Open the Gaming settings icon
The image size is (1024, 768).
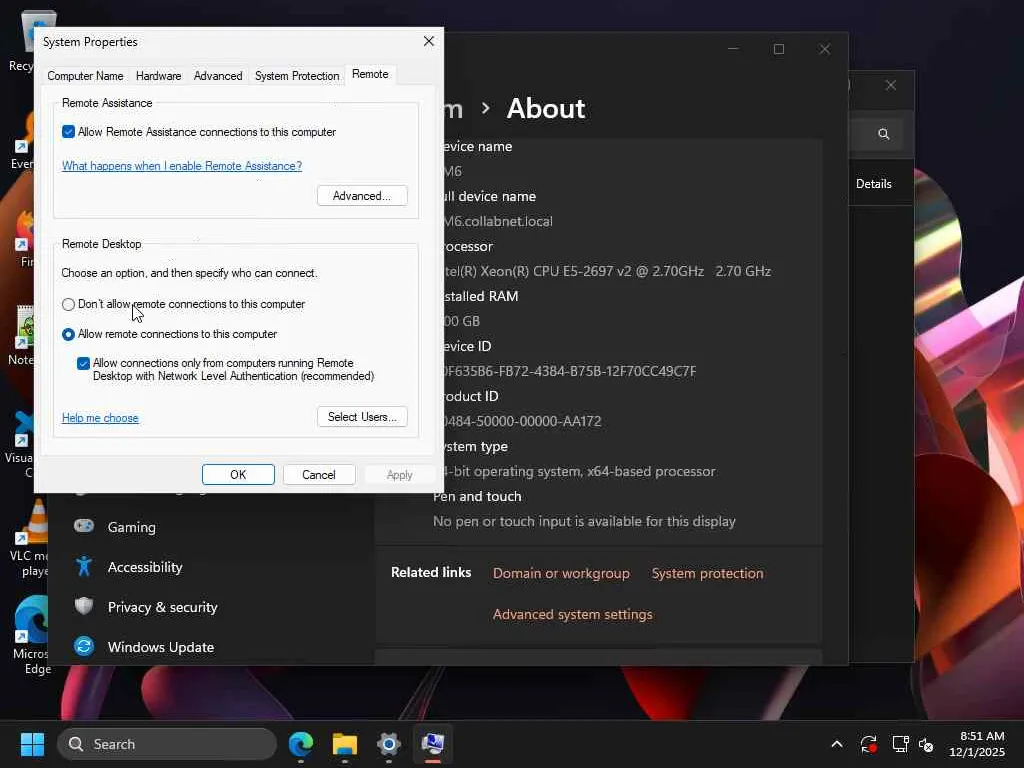pyautogui.click(x=84, y=526)
